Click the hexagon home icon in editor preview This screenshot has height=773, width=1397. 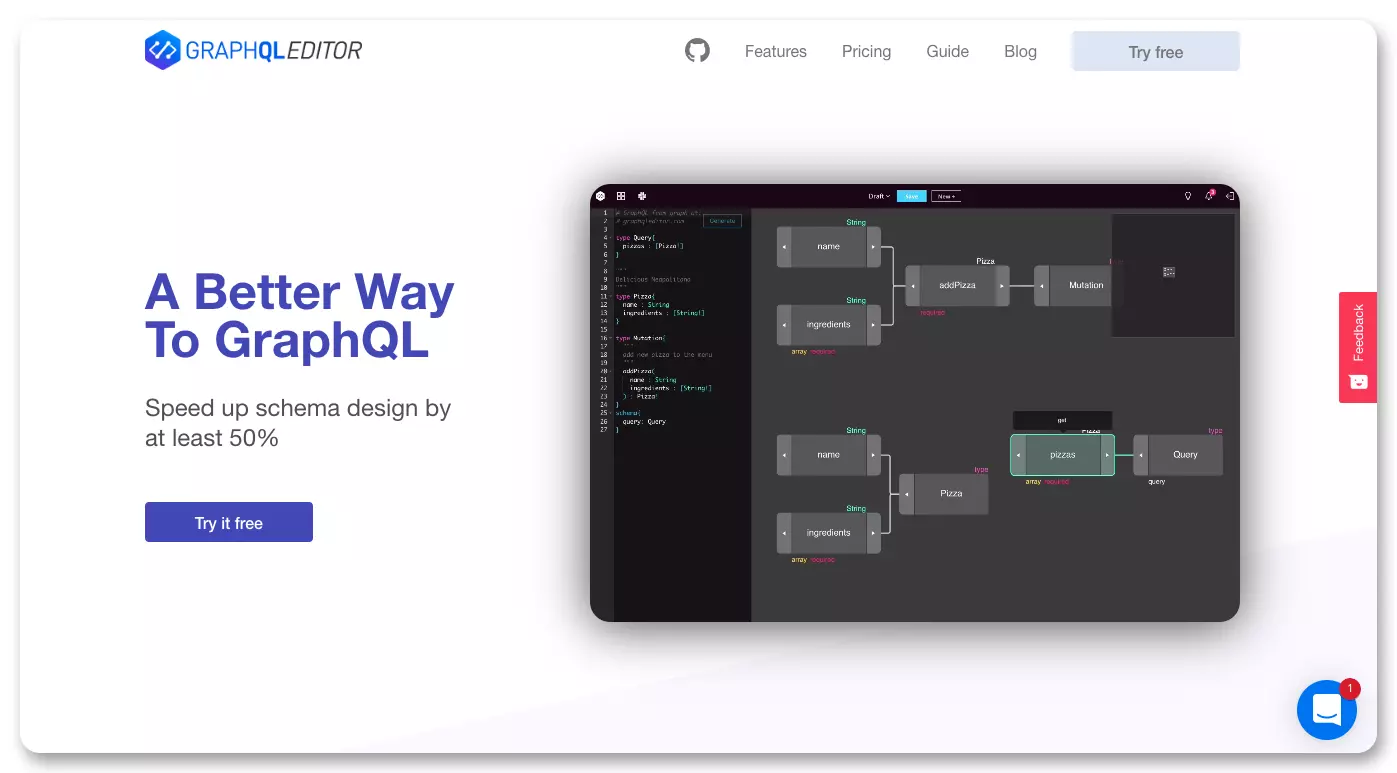[600, 196]
